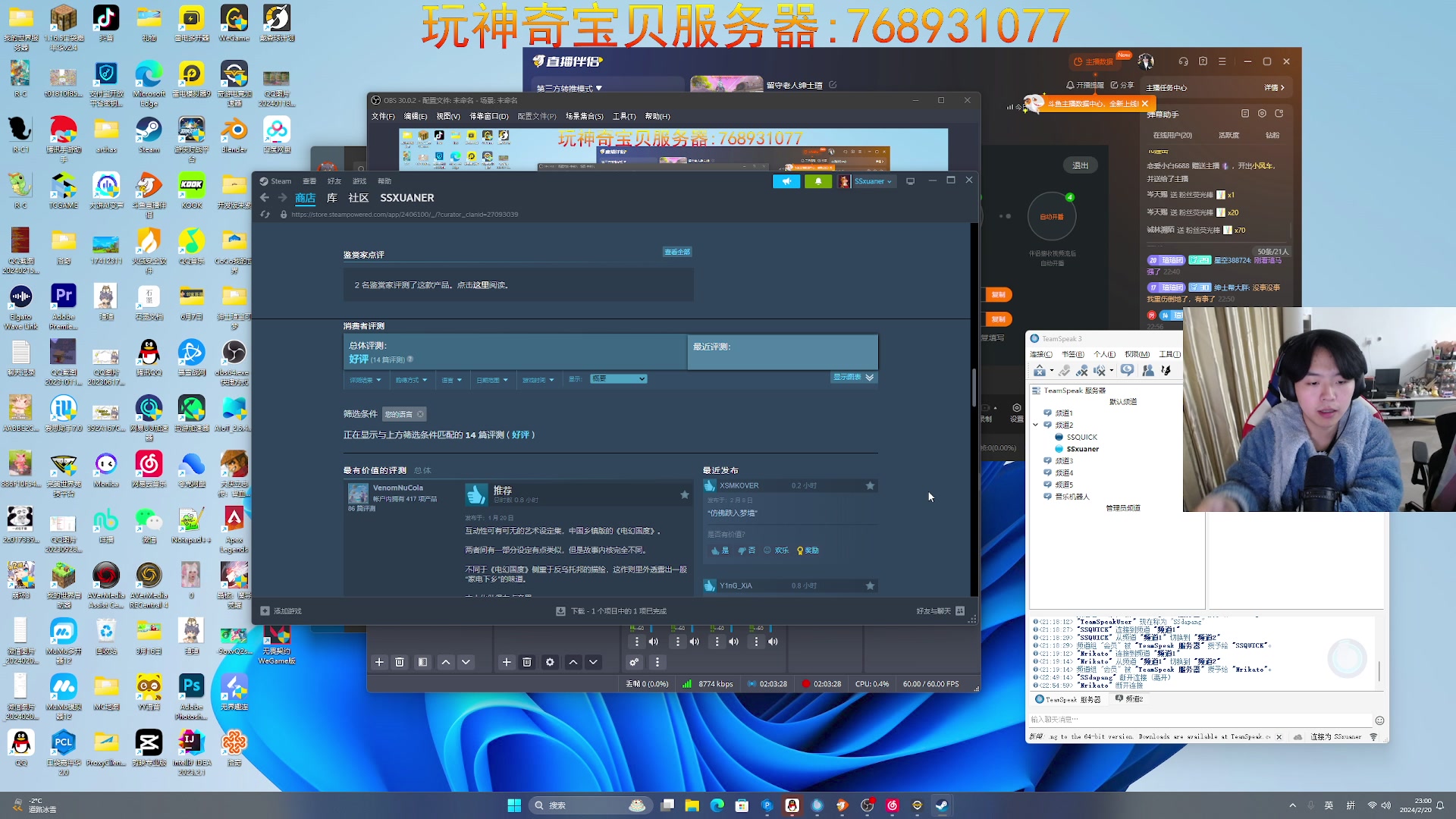
Task: Open TeamSpeak emoji smiley in chat input
Action: pyautogui.click(x=1379, y=720)
